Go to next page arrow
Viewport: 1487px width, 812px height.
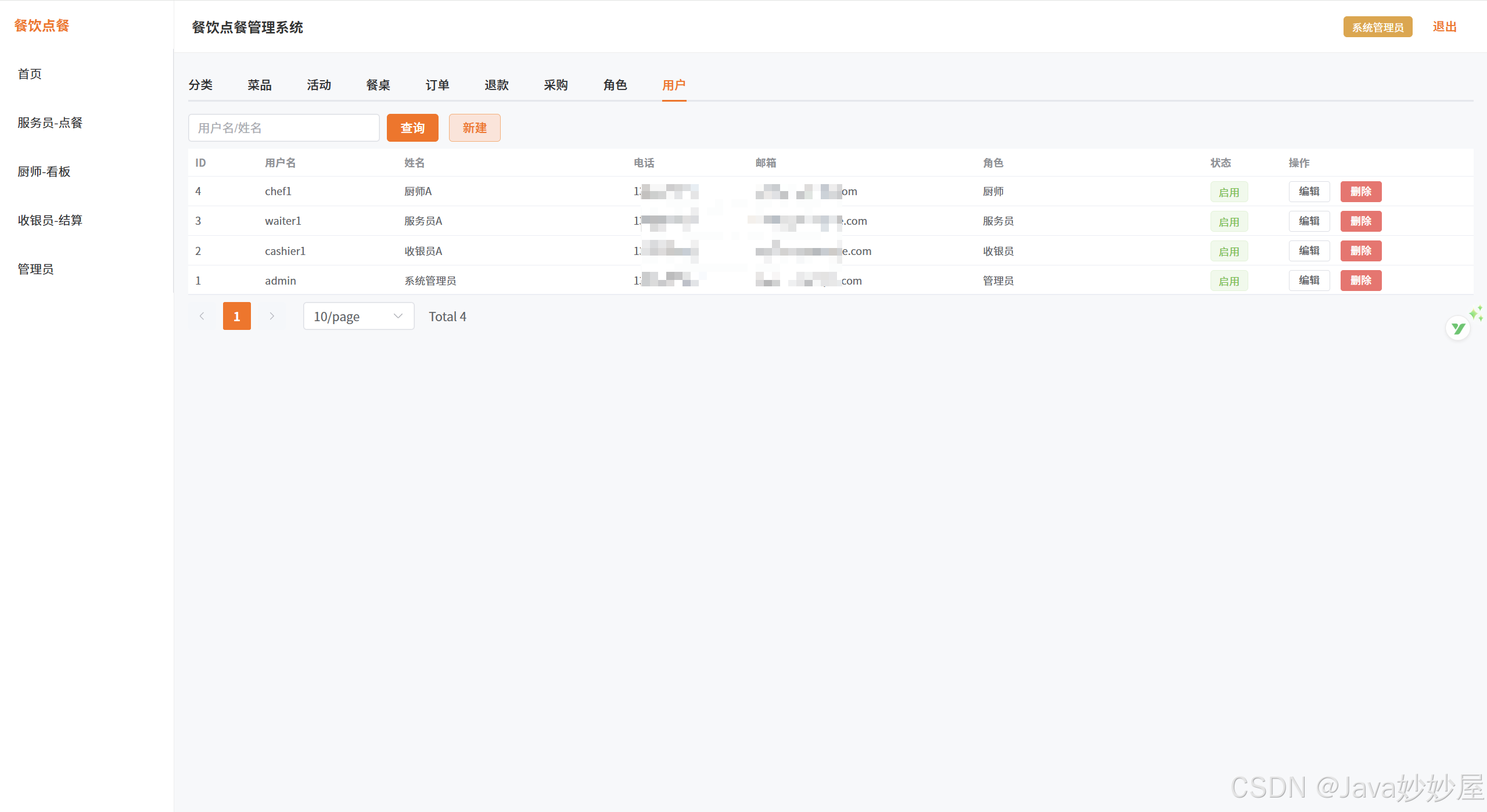coord(271,316)
